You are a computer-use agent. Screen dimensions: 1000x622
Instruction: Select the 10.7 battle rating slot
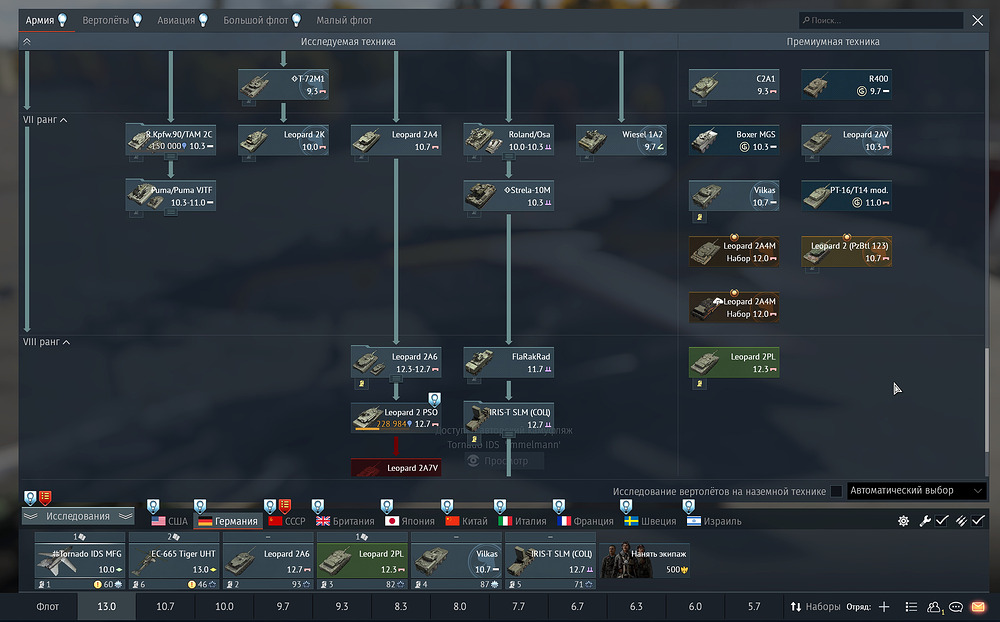point(165,607)
